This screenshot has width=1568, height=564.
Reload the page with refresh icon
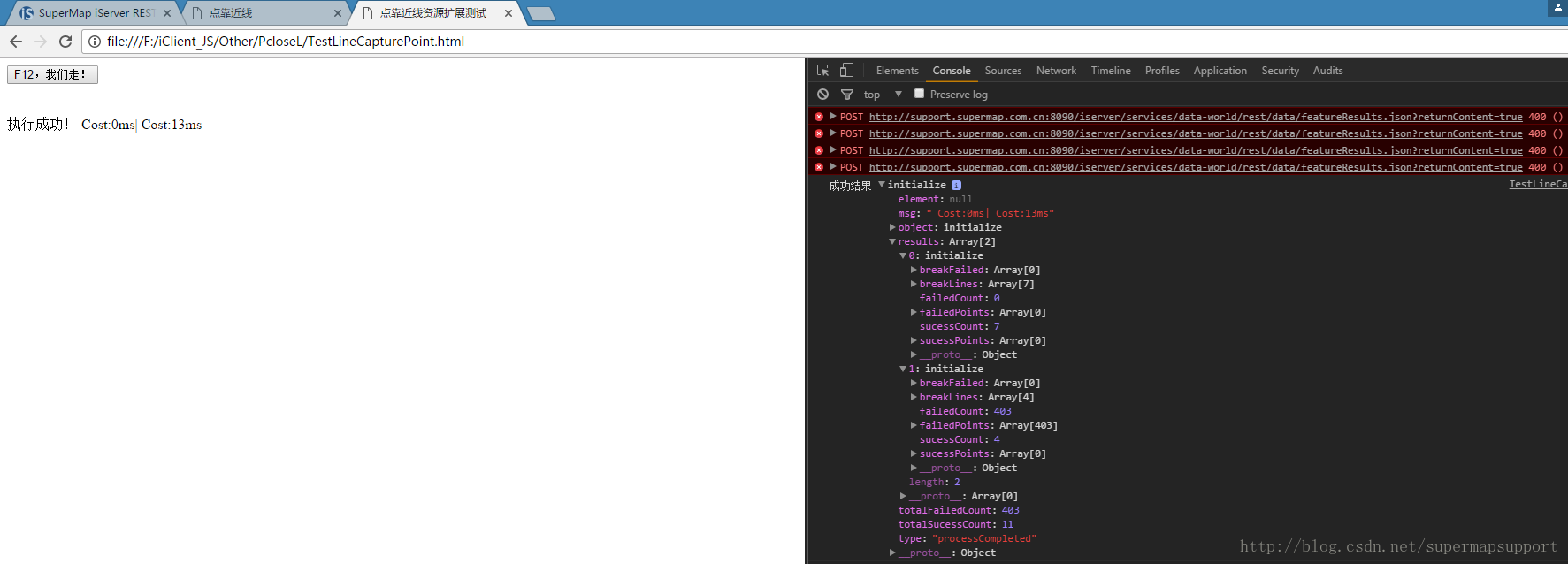(x=65, y=42)
